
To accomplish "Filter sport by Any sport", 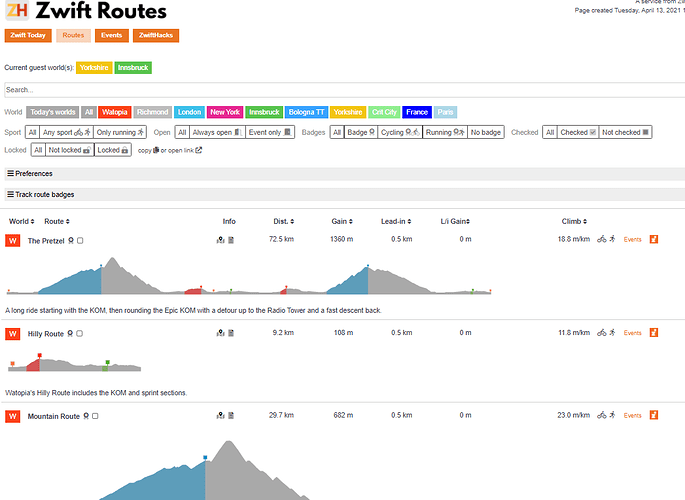I will tap(66, 132).
